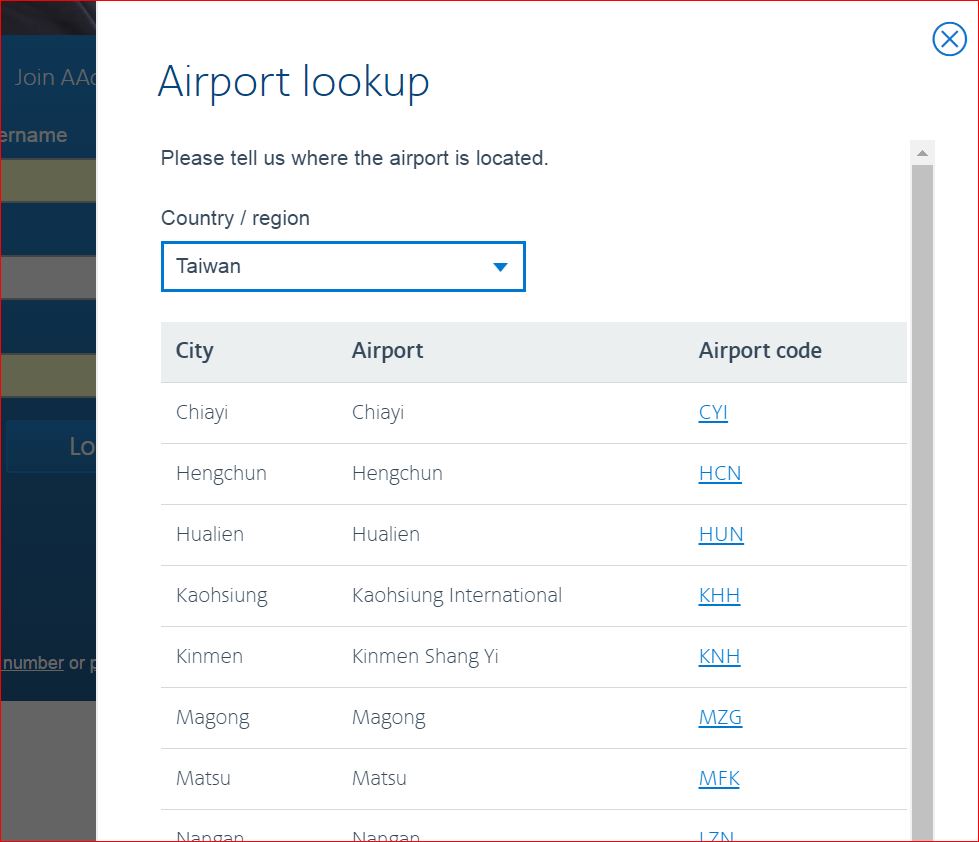This screenshot has width=979, height=842.
Task: Choose Kinmen Shang Yi code KNH
Action: click(719, 657)
